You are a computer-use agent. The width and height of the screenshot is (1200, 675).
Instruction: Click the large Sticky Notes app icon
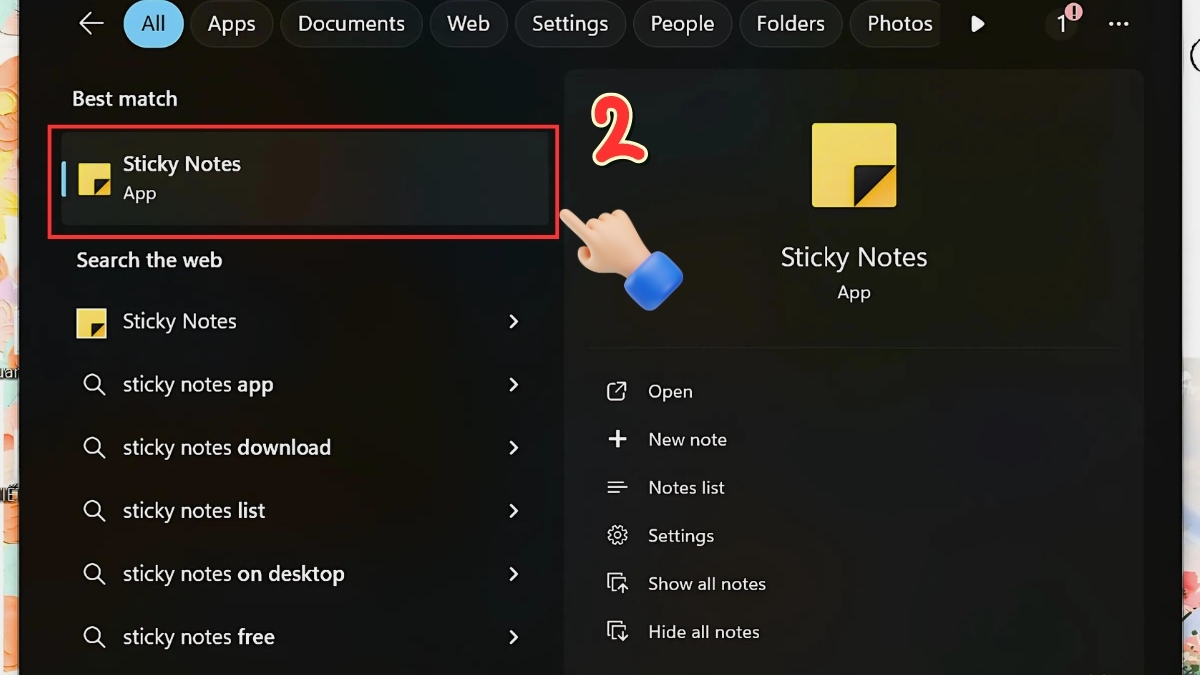(x=853, y=165)
